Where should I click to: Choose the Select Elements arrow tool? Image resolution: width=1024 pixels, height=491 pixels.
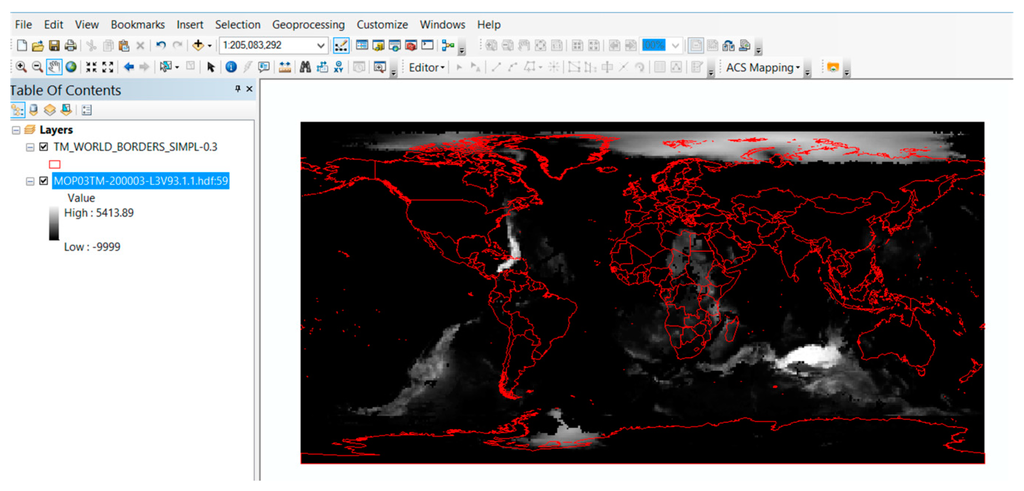point(211,67)
